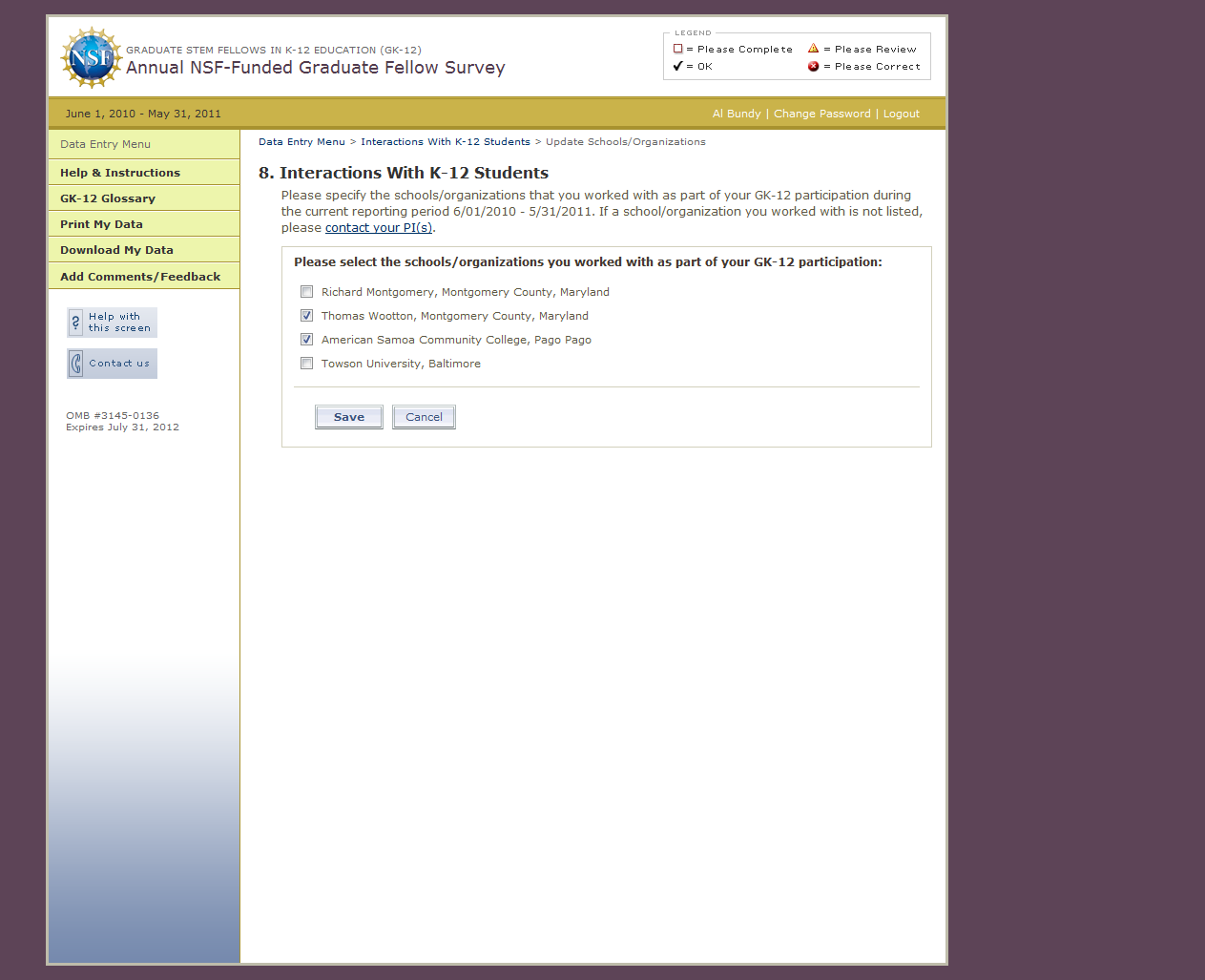Click the Please Complete red square icon
Viewport: 1205px width, 980px height.
(x=677, y=49)
